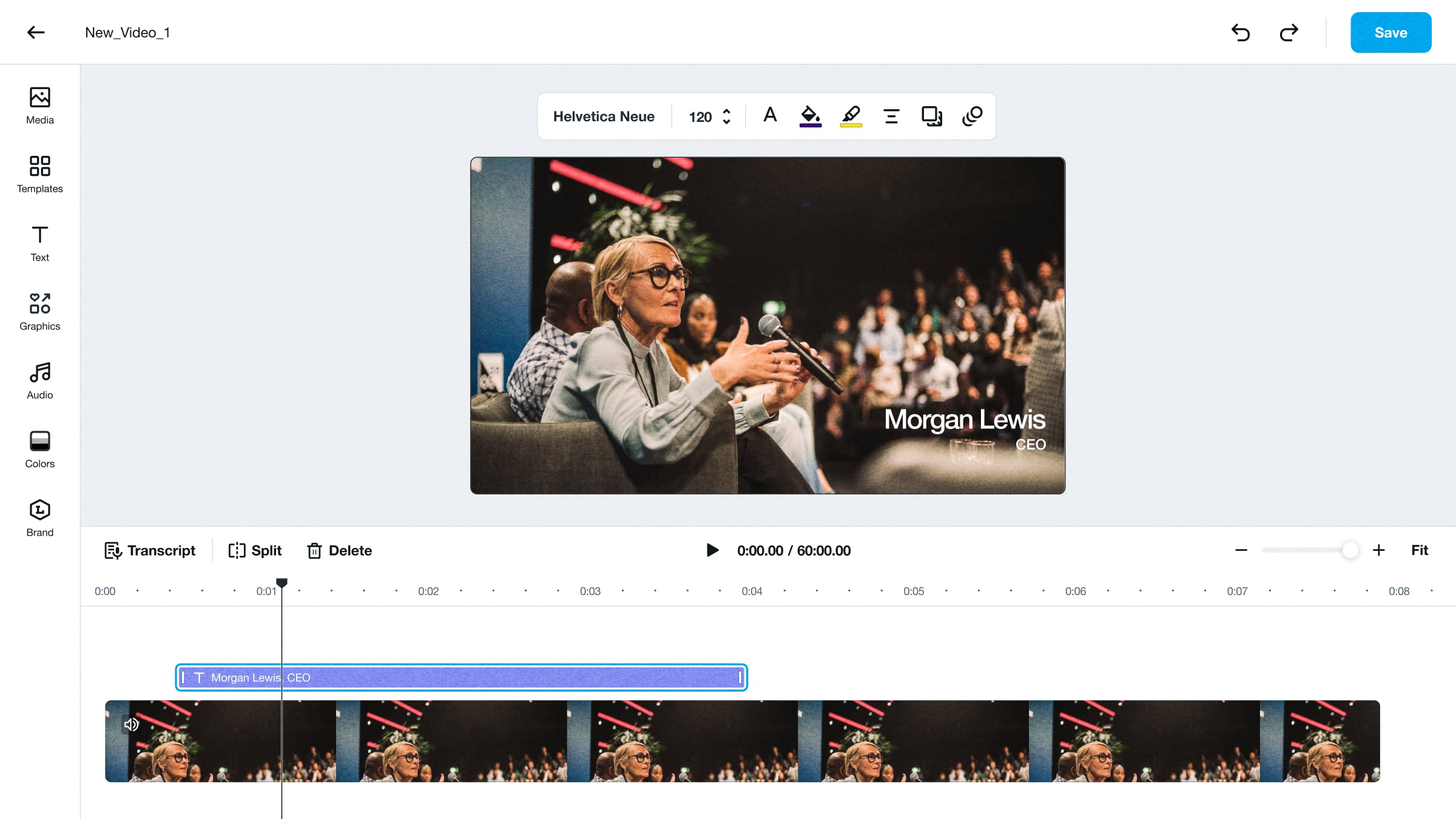
Task: Click the Save button
Action: point(1390,33)
